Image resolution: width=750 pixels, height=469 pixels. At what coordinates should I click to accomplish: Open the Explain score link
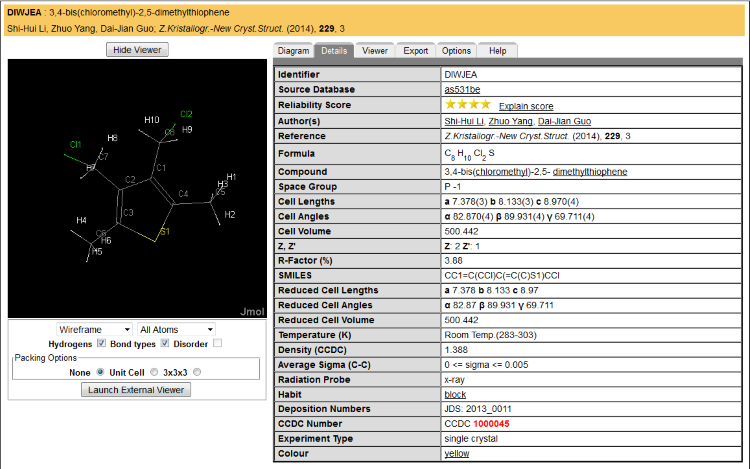click(526, 106)
